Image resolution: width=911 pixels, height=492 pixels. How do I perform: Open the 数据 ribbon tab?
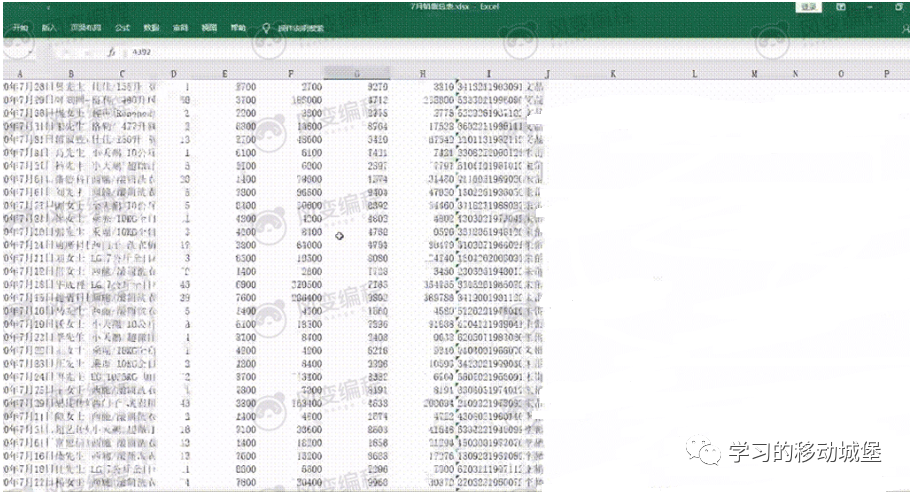[x=151, y=27]
